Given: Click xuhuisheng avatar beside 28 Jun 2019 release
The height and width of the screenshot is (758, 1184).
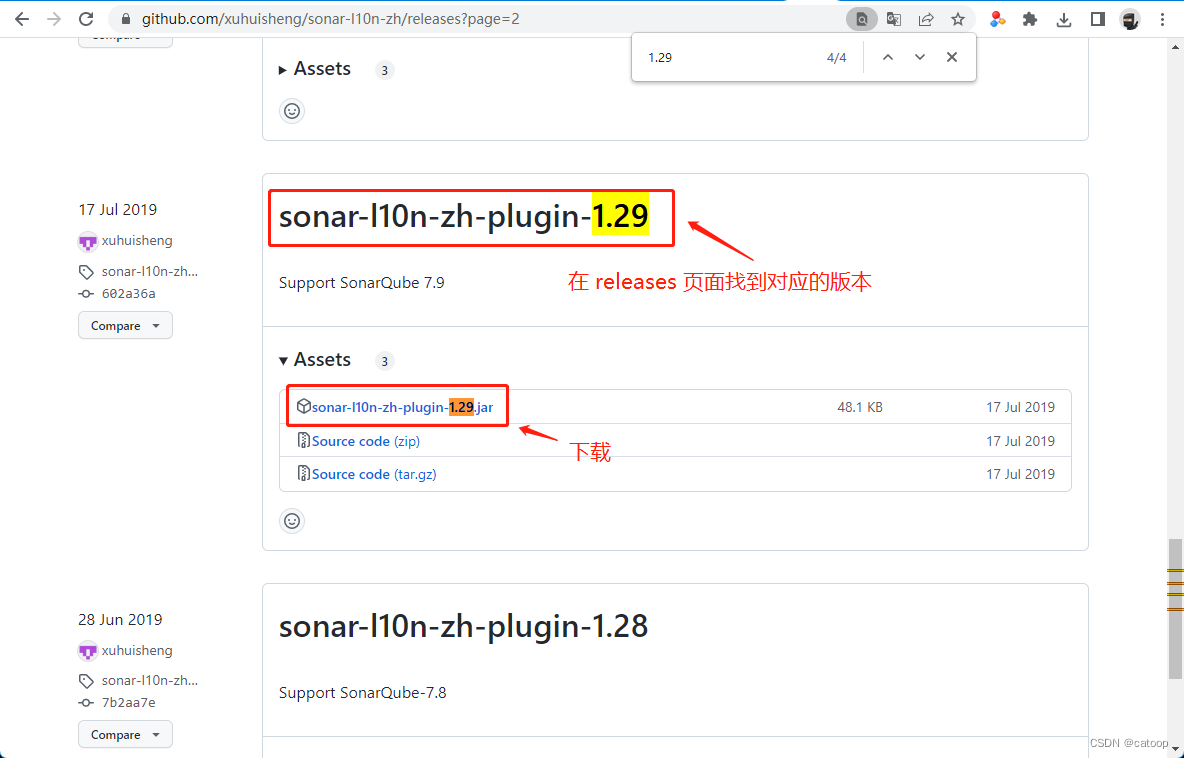Looking at the screenshot, I should pos(88,652).
